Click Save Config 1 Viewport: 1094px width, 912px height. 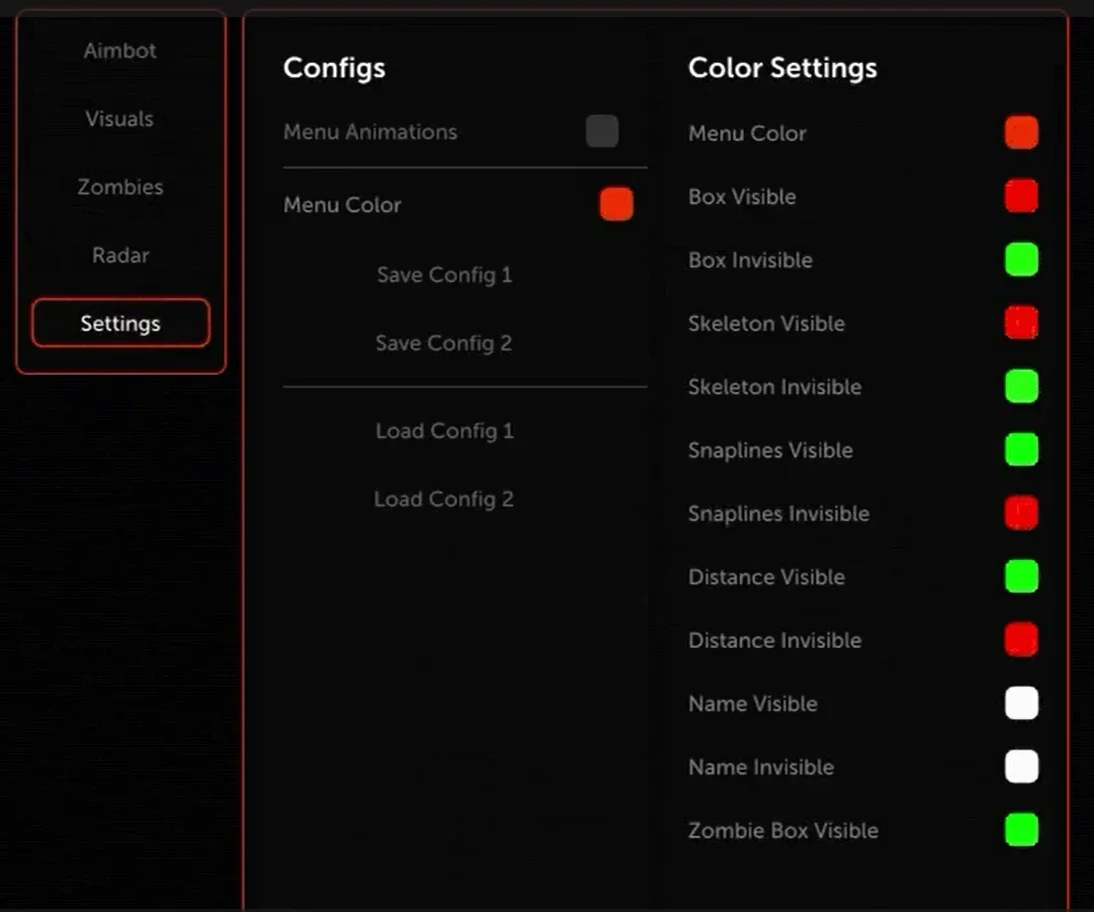pyautogui.click(x=444, y=275)
